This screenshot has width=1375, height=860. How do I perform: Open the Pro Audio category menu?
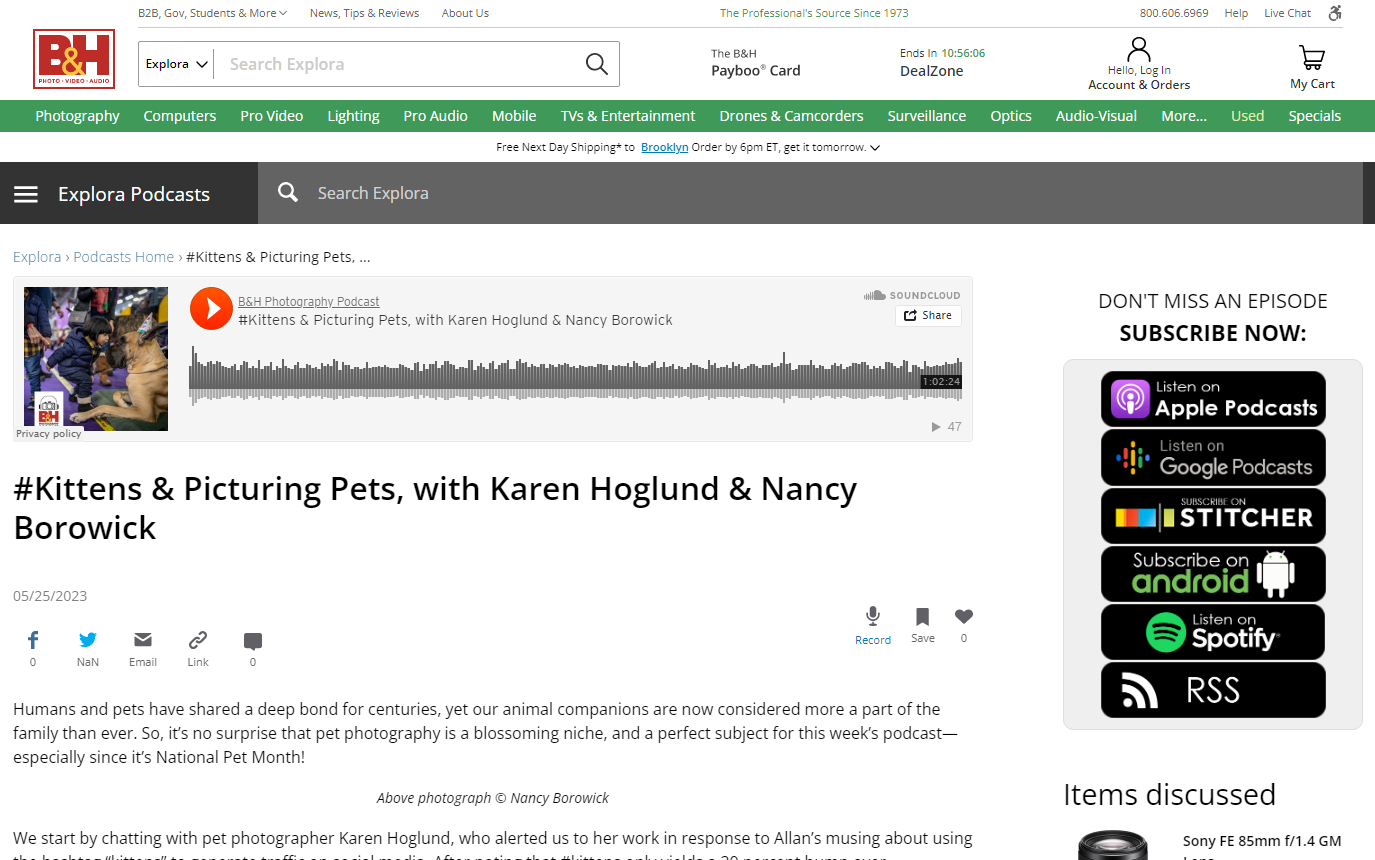coord(436,116)
